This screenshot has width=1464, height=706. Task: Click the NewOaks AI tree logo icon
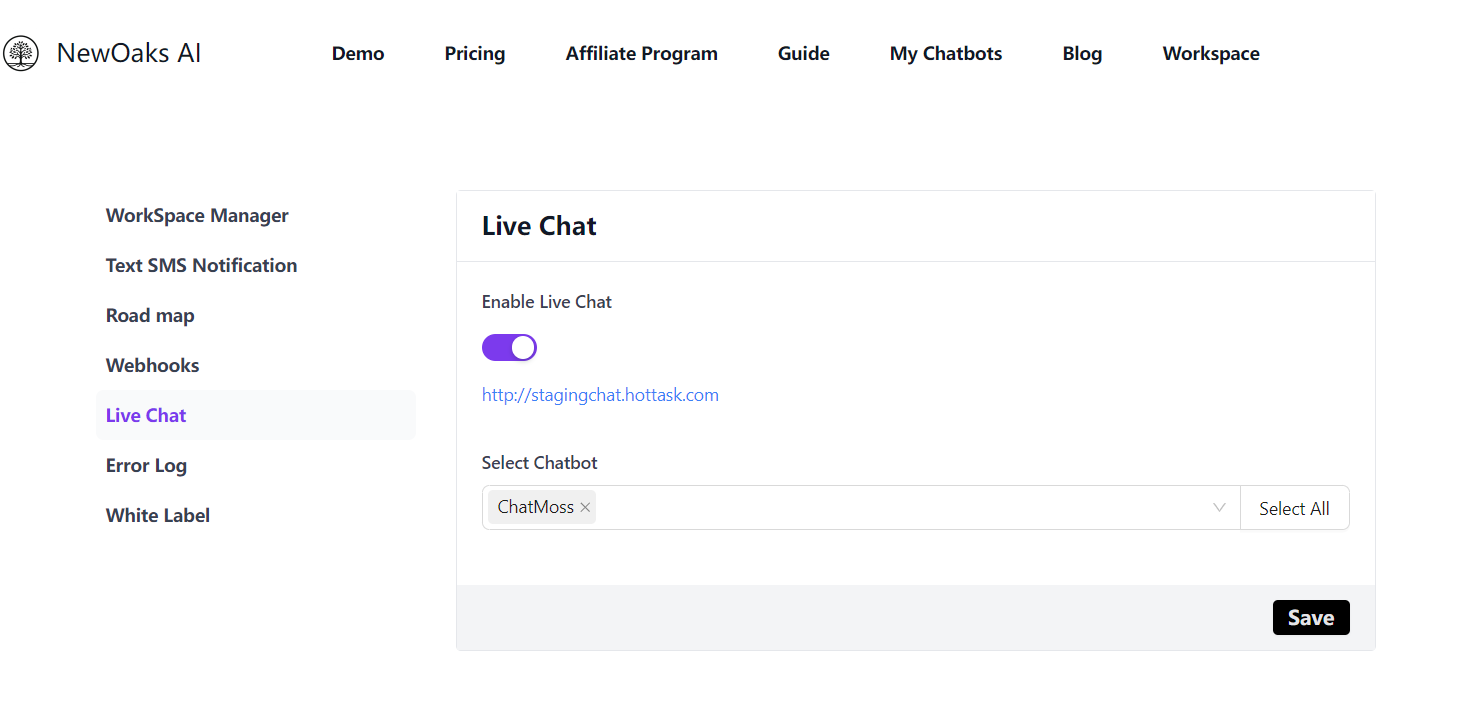click(x=21, y=53)
